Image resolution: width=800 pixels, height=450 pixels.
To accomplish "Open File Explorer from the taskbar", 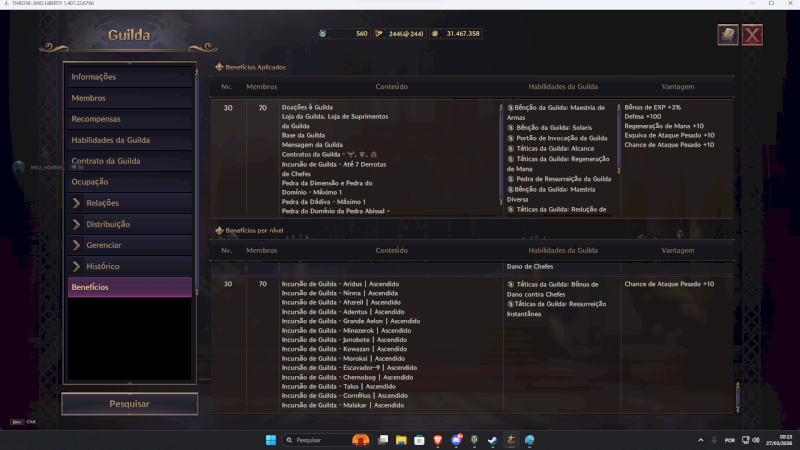I will pos(401,440).
